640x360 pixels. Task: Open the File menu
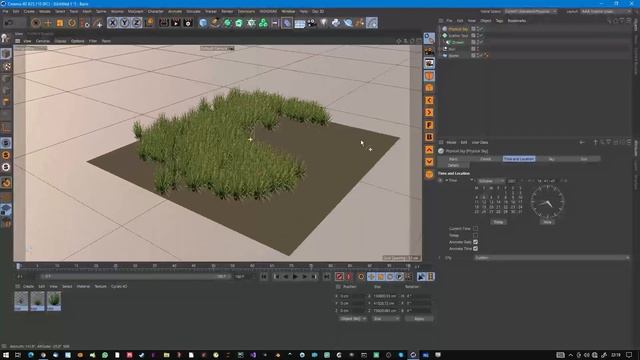6,11
